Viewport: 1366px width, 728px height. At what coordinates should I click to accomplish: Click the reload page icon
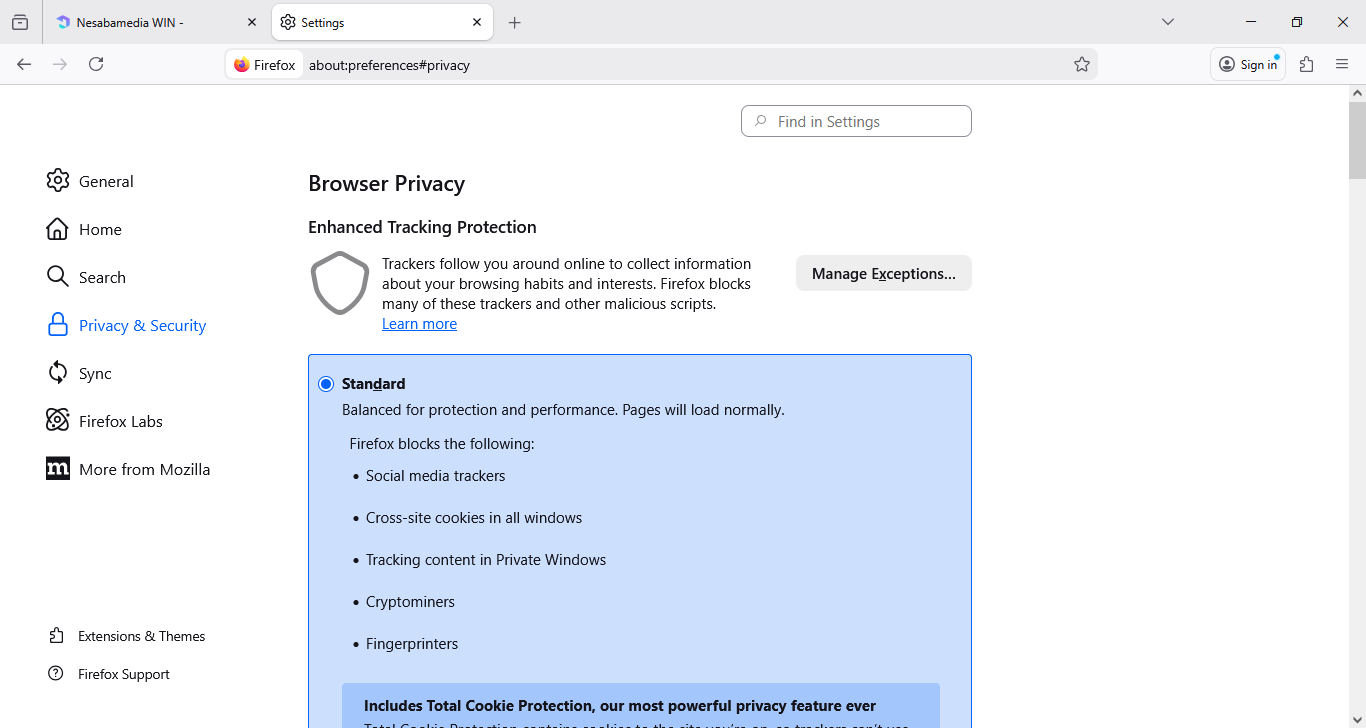pos(96,64)
